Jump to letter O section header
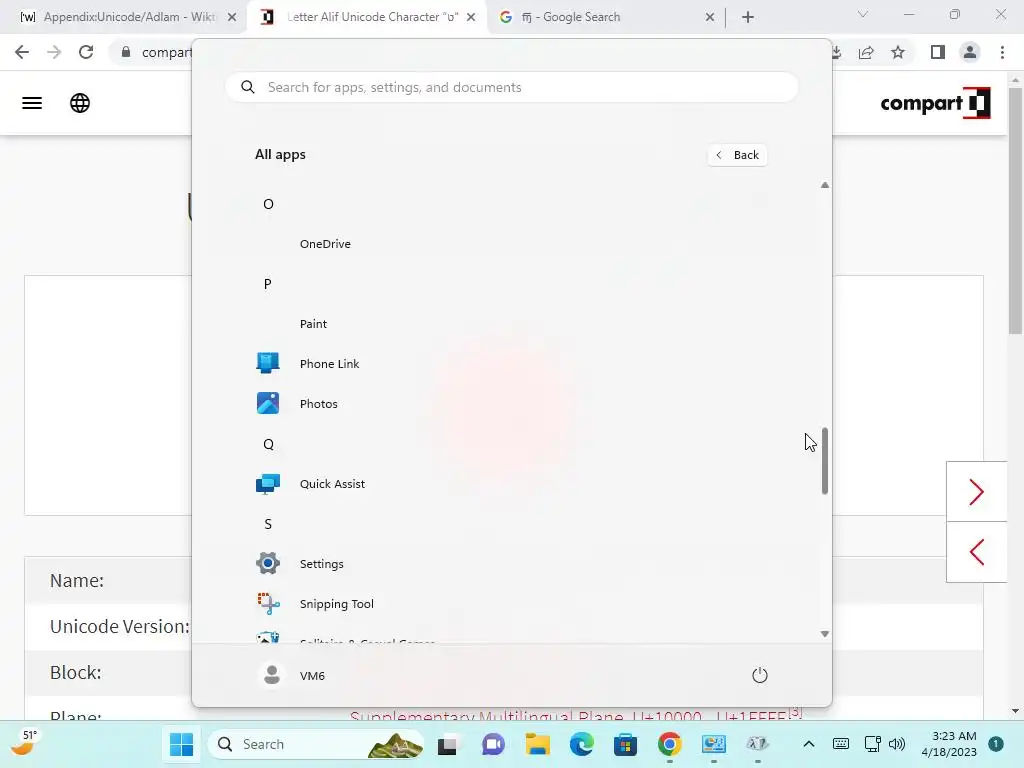Image resolution: width=1024 pixels, height=768 pixels. (x=268, y=204)
